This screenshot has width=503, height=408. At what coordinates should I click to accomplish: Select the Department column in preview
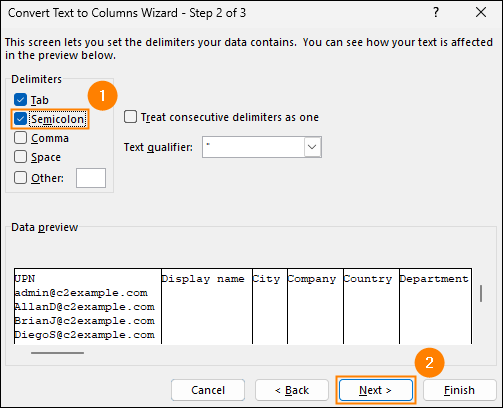click(434, 279)
